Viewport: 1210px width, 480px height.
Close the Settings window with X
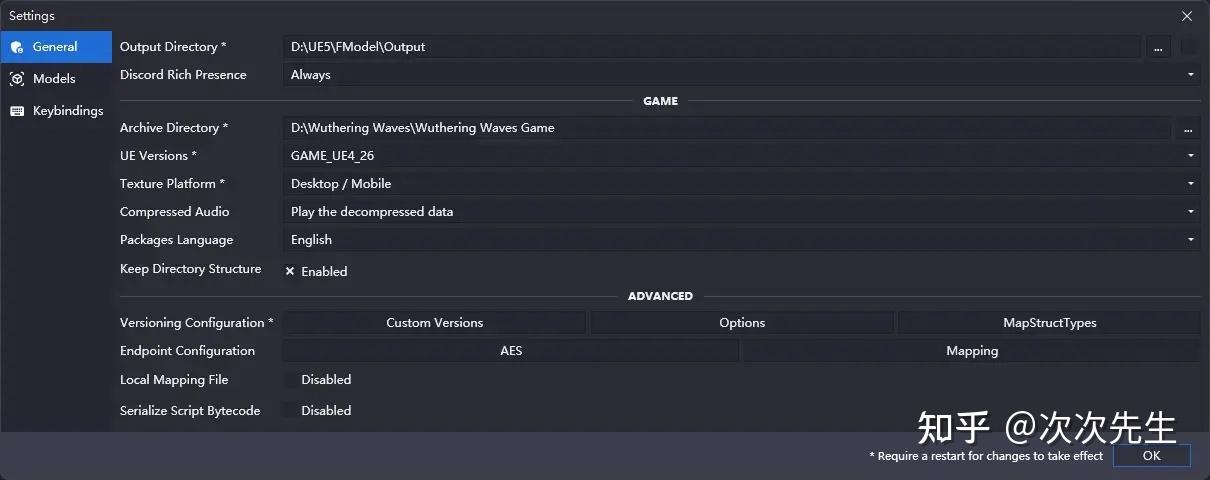(1187, 16)
